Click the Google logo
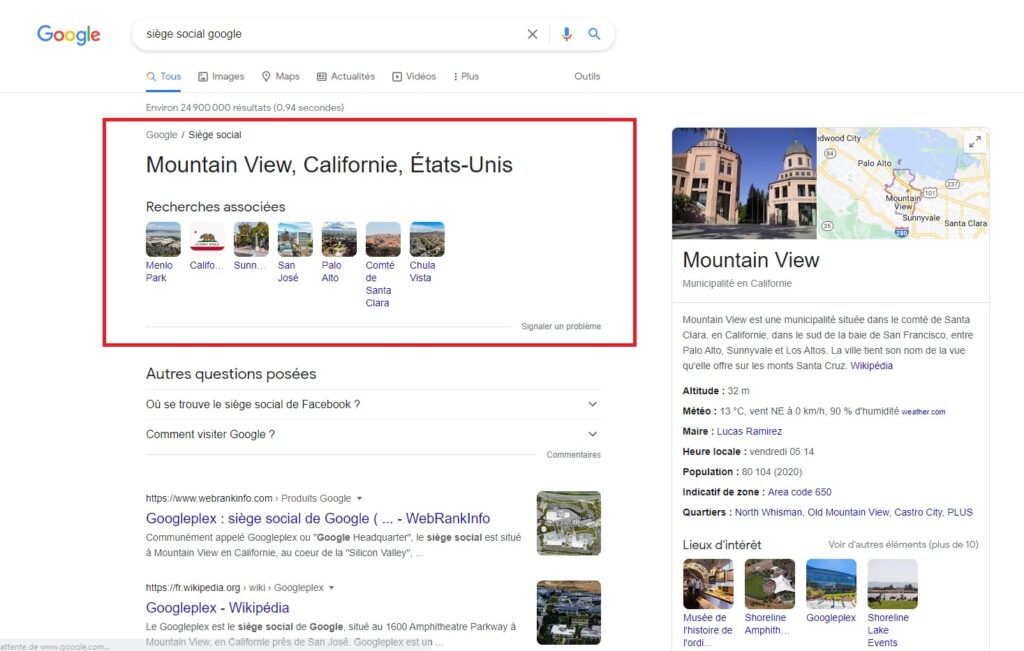 pos(69,35)
